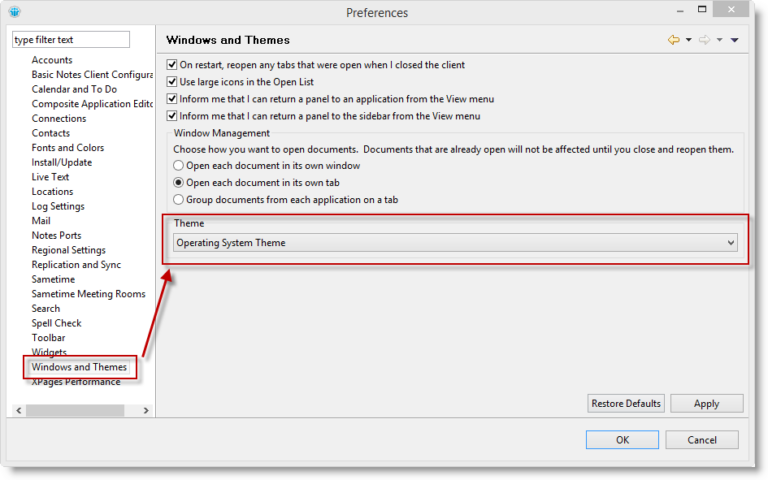Open Sametime Meeting Rooms preferences
The width and height of the screenshot is (768, 480).
pos(89,294)
